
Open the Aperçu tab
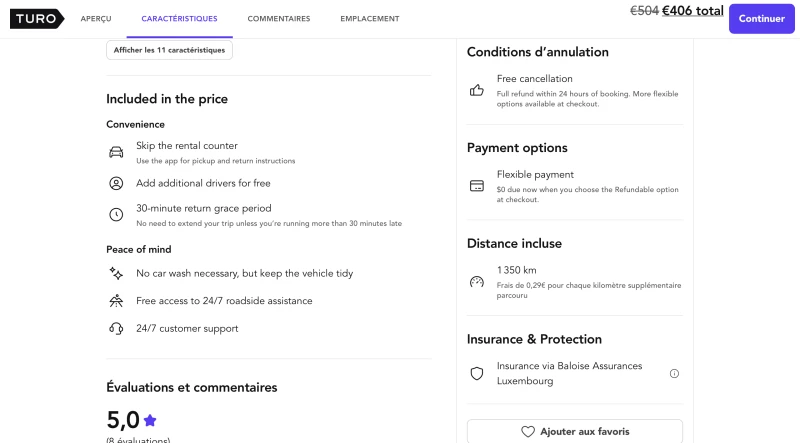(96, 19)
